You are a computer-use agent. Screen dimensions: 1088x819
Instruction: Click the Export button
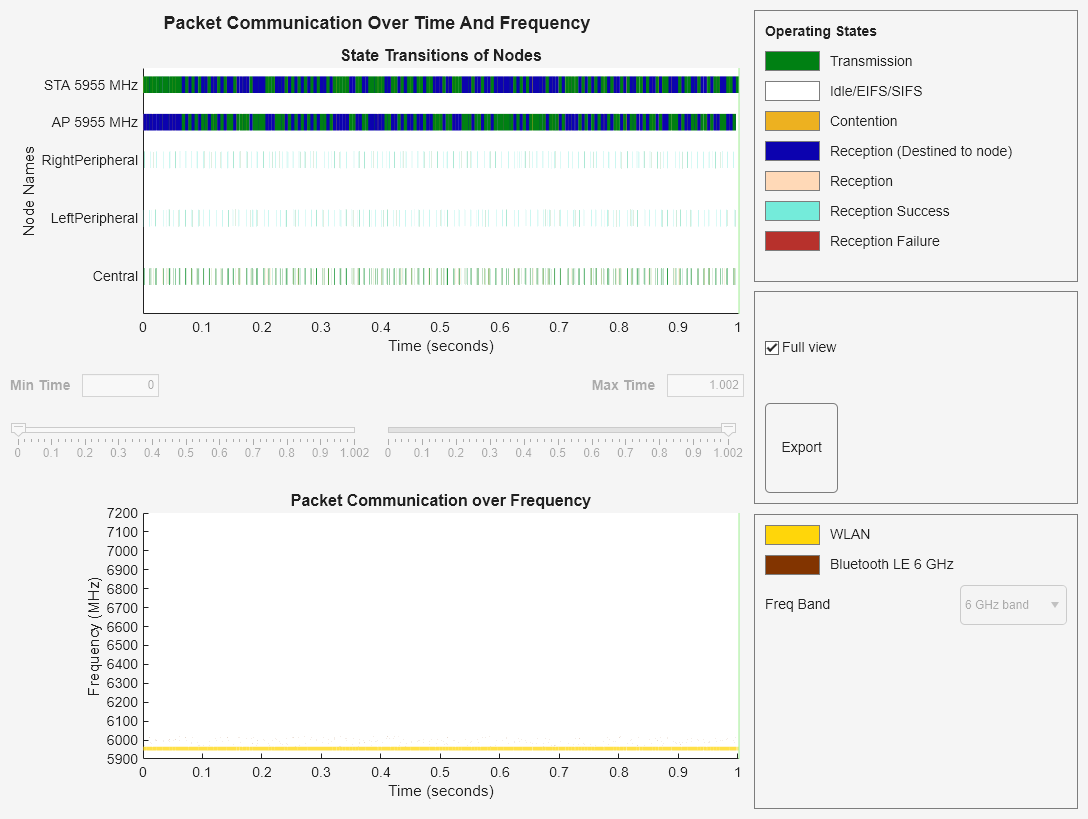[800, 447]
